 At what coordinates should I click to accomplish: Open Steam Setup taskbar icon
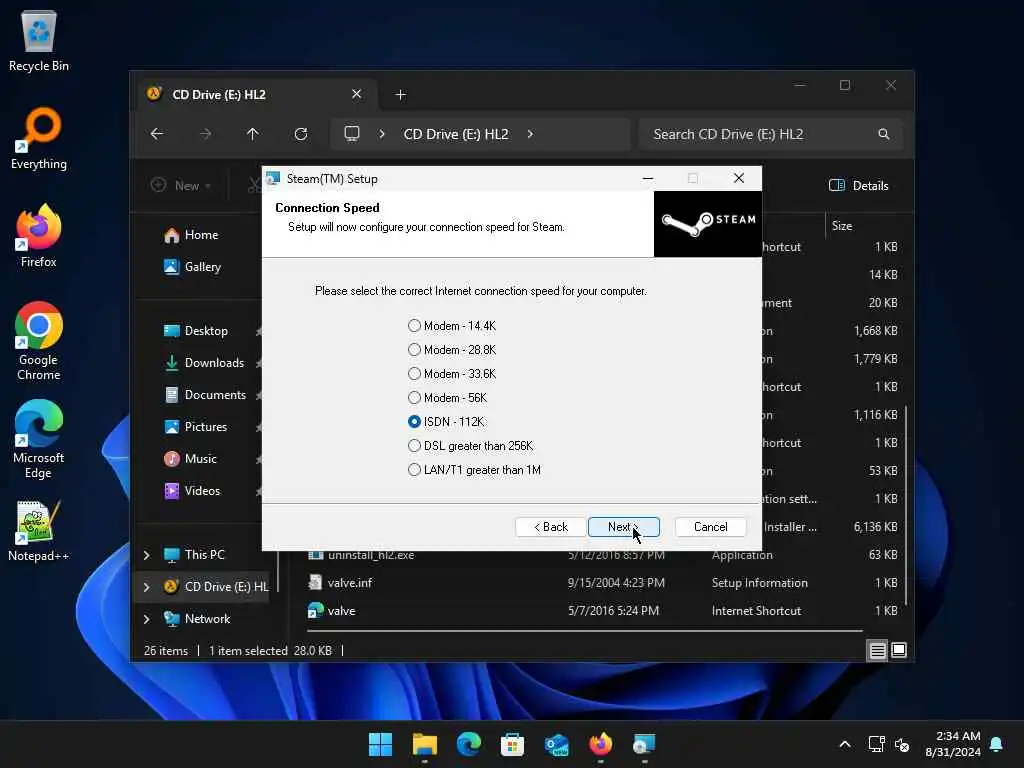[x=644, y=744]
